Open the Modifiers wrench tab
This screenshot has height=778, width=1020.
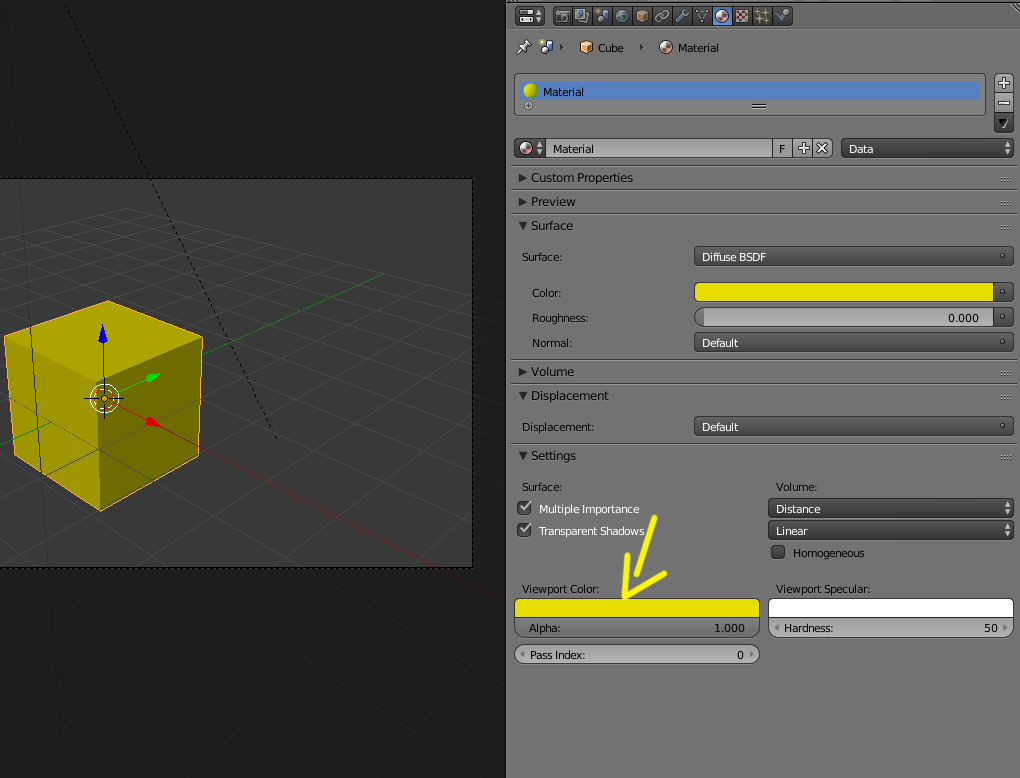click(x=682, y=16)
